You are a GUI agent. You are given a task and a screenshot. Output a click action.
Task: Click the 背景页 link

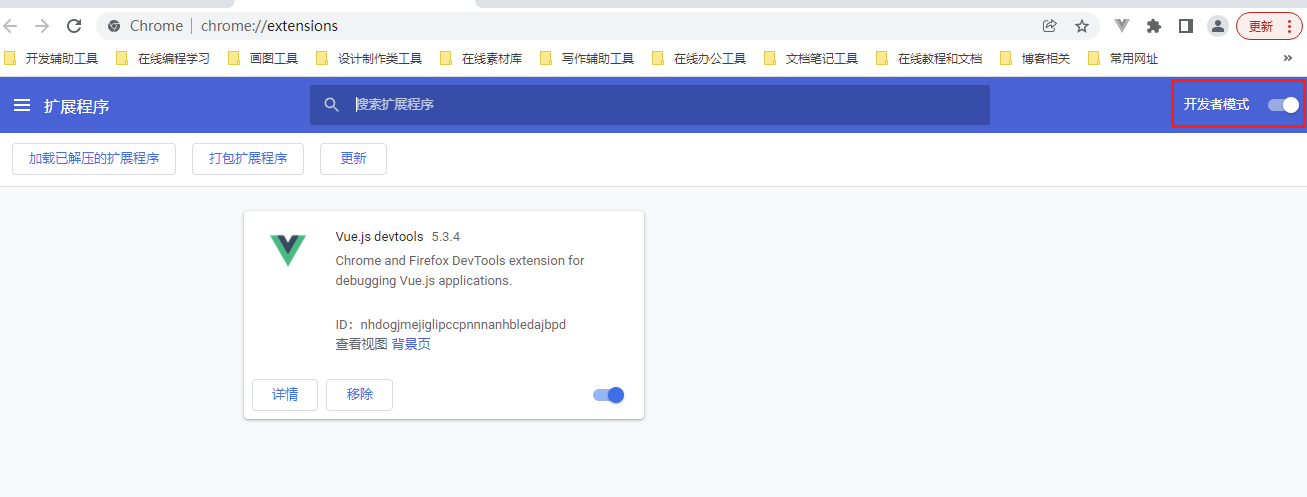(411, 344)
